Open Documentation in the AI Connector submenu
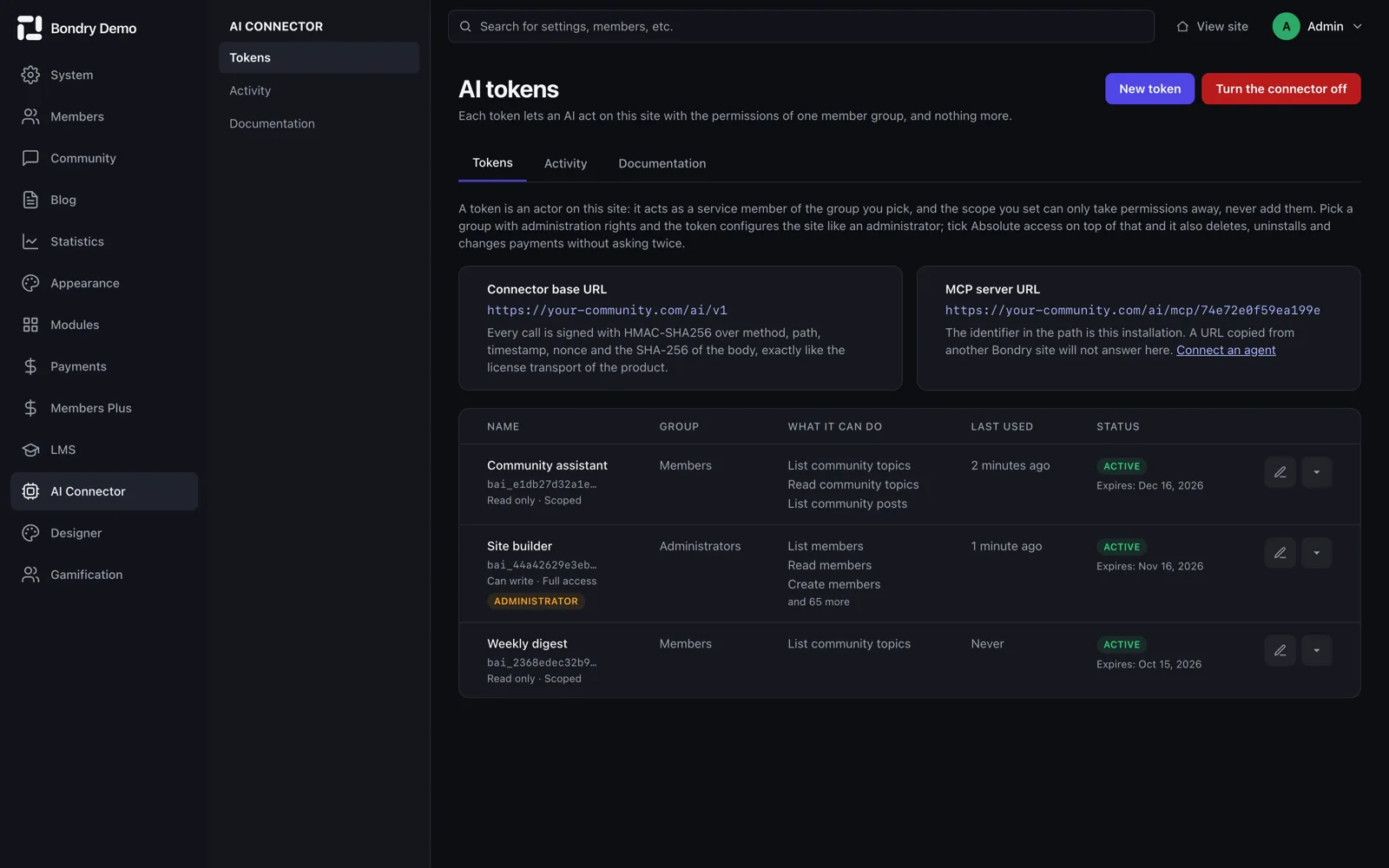 [319, 123]
